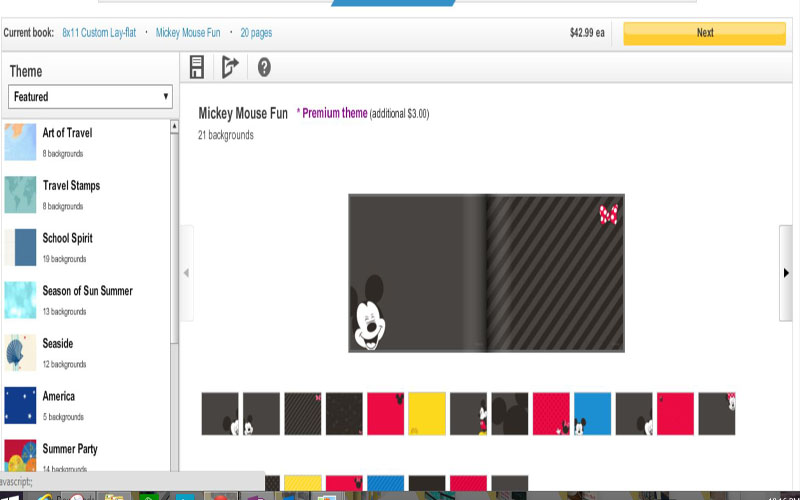The height and width of the screenshot is (500, 800).
Task: Open the 8x11 Custom Lay-flat link
Action: pos(99,33)
